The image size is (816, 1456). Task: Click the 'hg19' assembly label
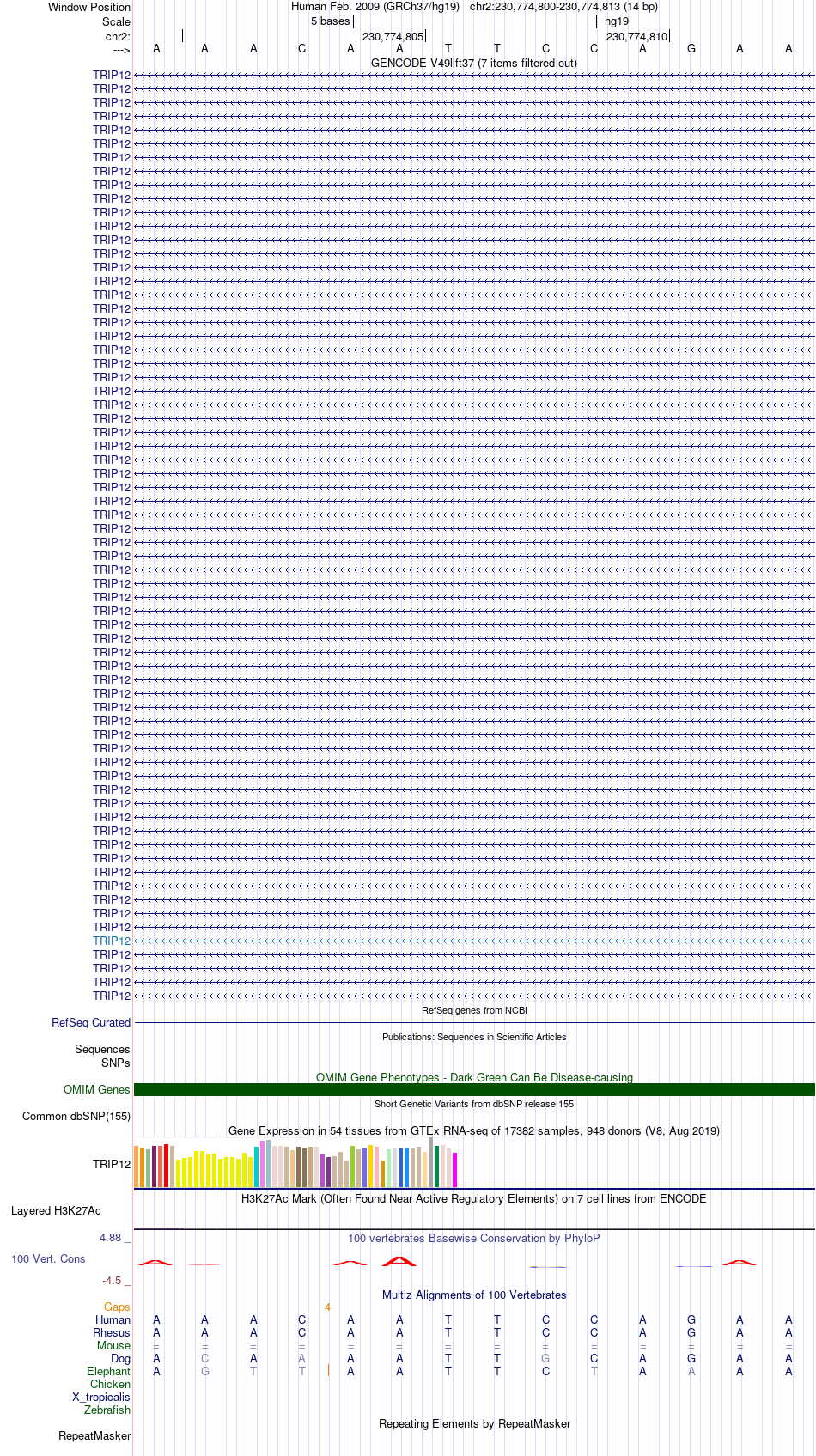pos(617,21)
